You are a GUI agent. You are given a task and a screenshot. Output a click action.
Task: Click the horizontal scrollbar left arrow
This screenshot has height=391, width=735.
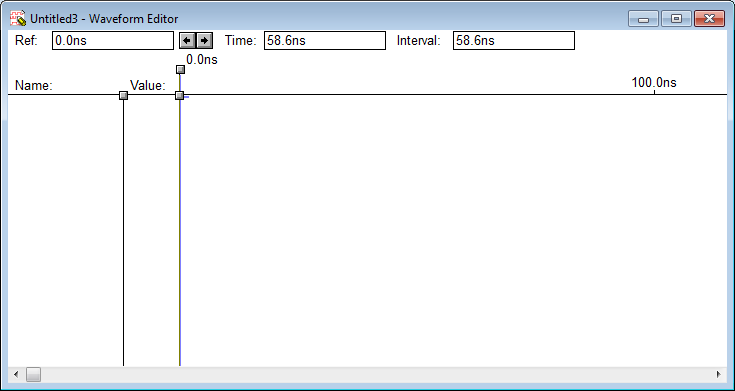[16, 374]
